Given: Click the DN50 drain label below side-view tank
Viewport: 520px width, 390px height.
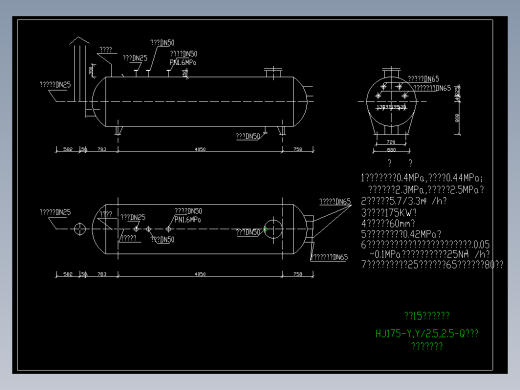Looking at the screenshot, I should tap(248, 136).
